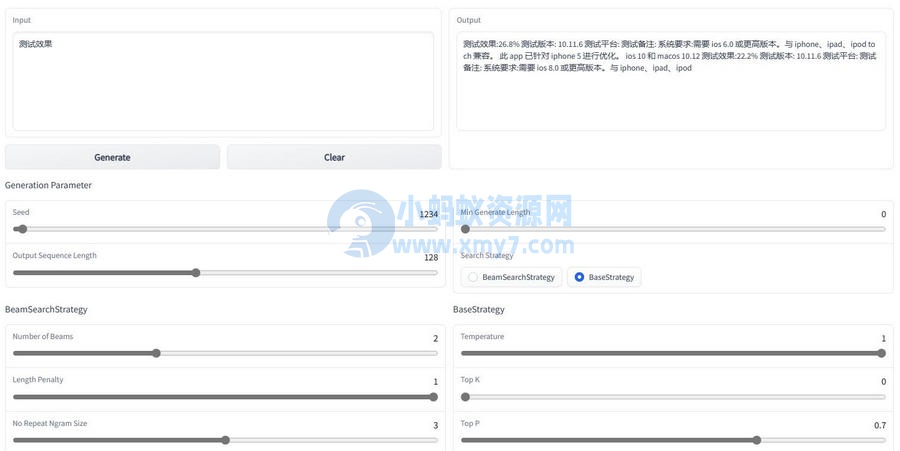Click the No Repeat Ngram Size value 3
900x451 pixels.
pos(436,425)
